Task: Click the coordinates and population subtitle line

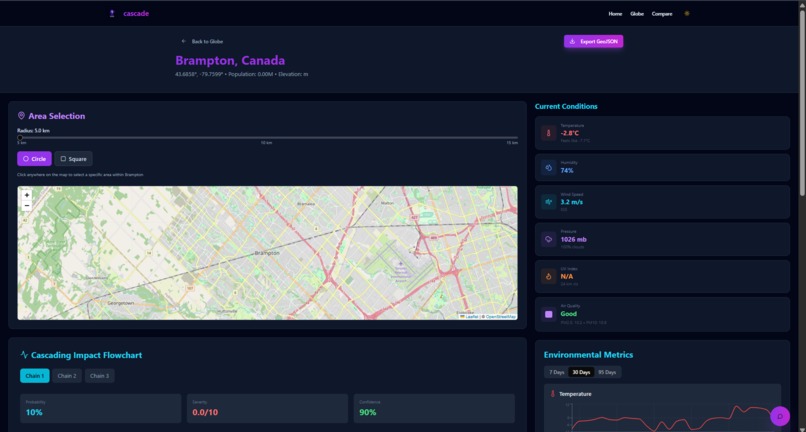Action: (x=242, y=75)
